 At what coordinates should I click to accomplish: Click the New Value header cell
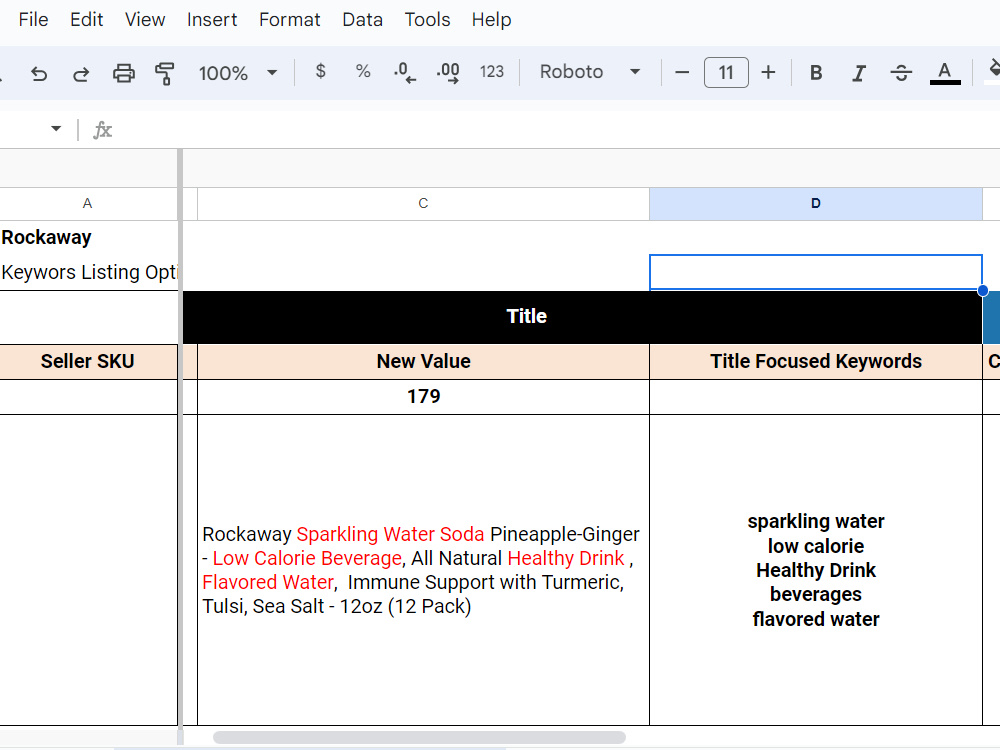tap(423, 362)
